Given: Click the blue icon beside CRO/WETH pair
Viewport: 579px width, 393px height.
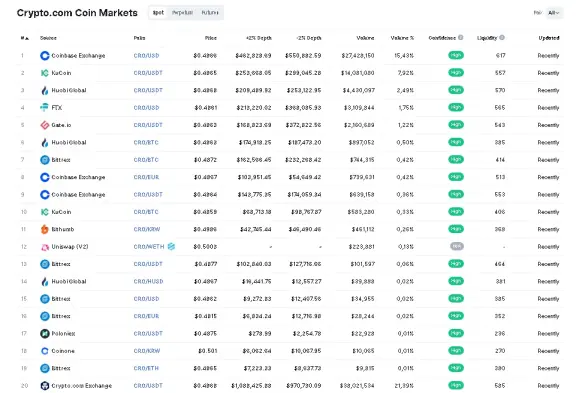Looking at the screenshot, I should [171, 246].
